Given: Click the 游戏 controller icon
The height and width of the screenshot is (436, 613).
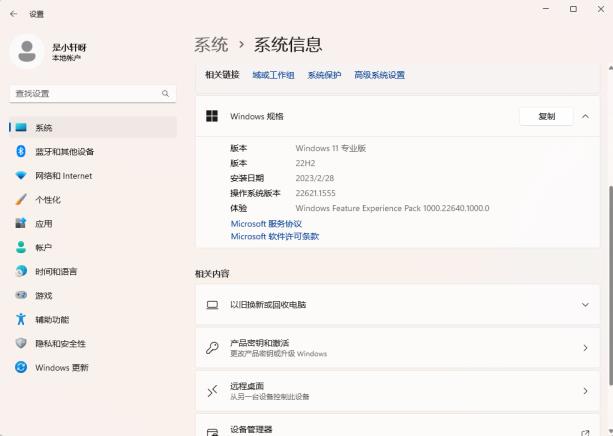Looking at the screenshot, I should [x=21, y=295].
